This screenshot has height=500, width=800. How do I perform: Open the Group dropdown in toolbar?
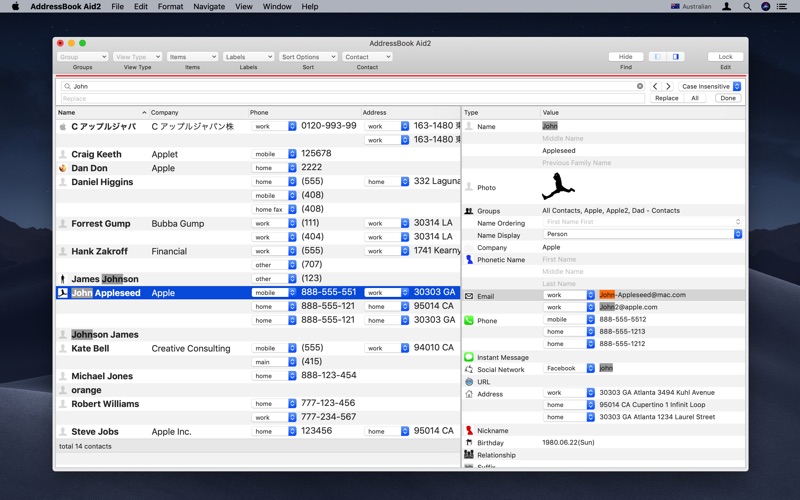[82, 57]
